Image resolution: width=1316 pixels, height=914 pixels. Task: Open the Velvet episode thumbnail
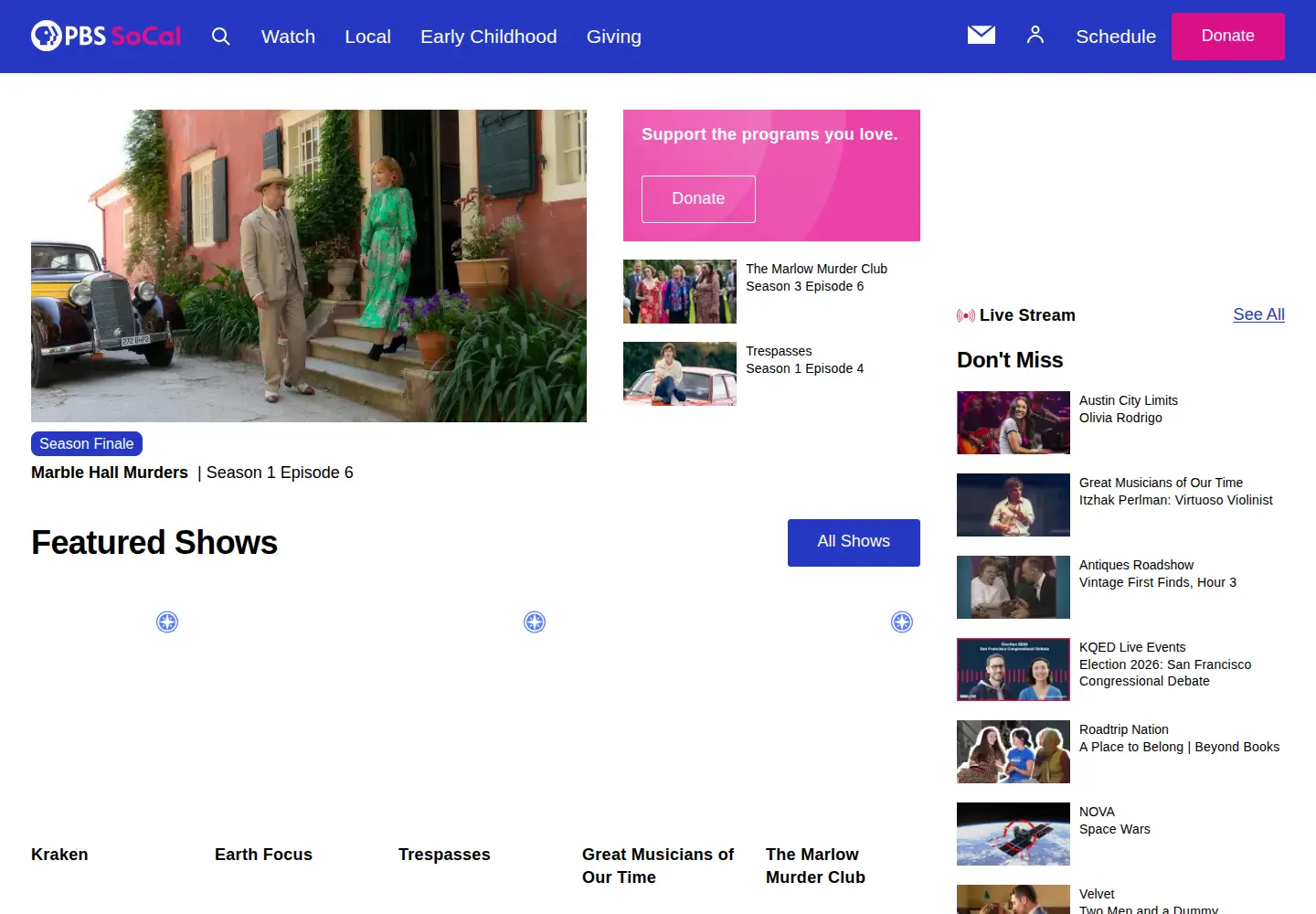coord(1014,899)
